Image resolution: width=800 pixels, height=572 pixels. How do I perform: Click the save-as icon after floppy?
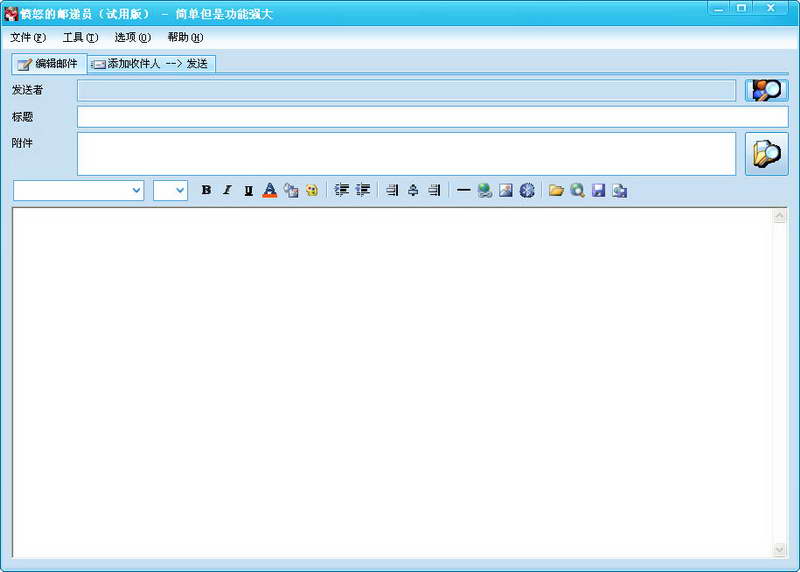619,190
